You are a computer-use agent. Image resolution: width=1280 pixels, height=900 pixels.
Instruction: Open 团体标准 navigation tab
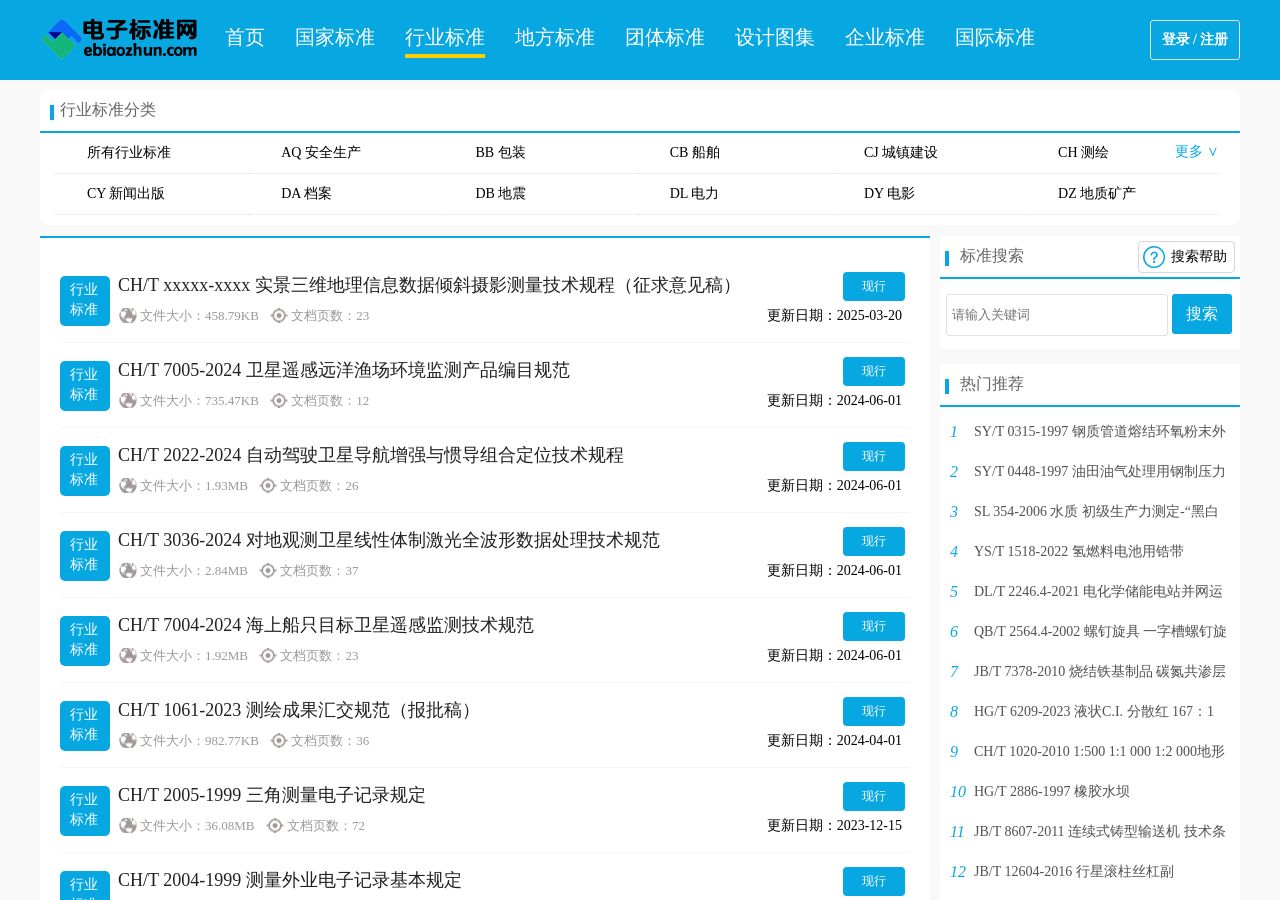[x=665, y=38]
